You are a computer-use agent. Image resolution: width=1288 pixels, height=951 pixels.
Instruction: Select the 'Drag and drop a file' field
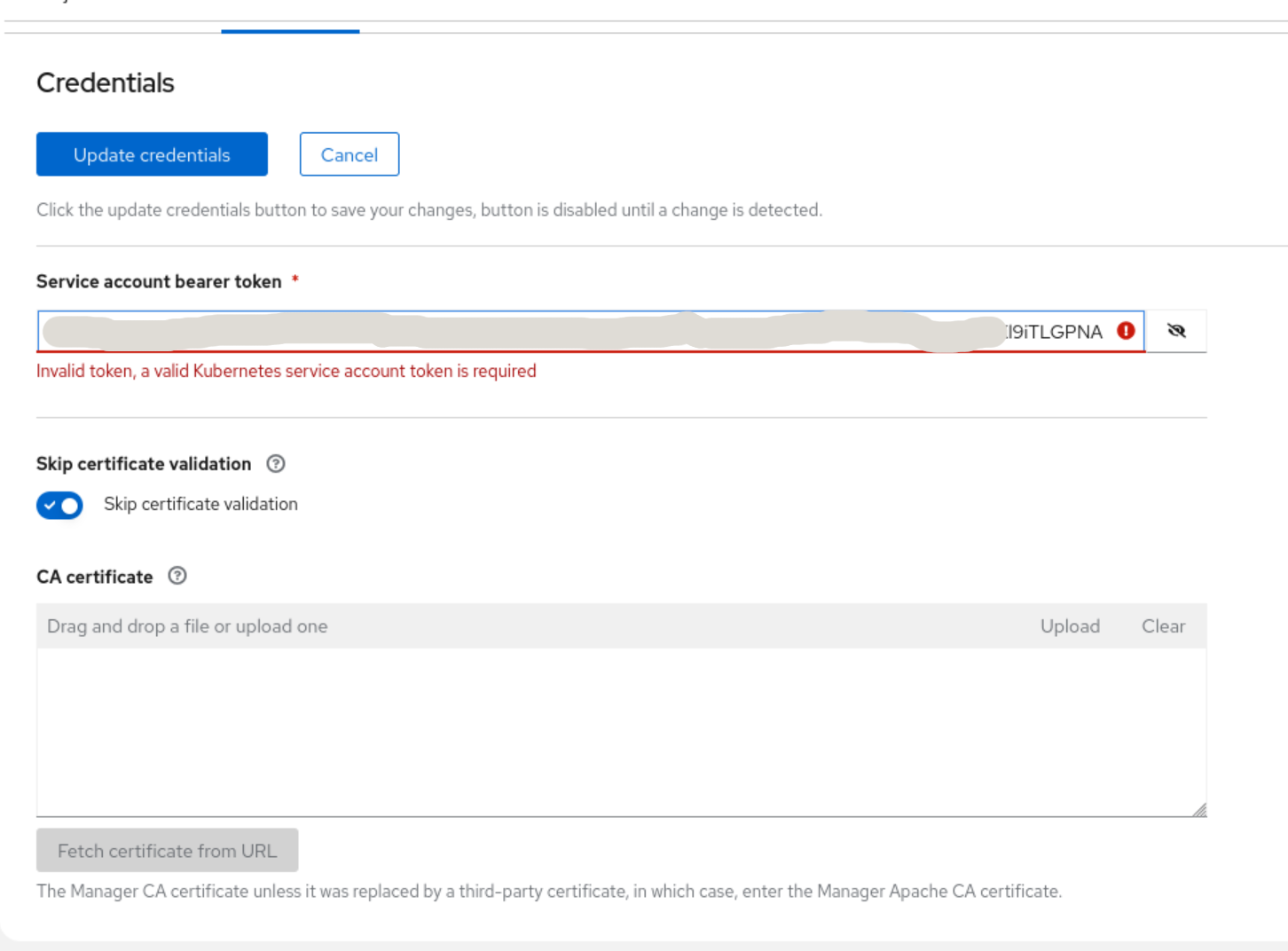click(532, 626)
